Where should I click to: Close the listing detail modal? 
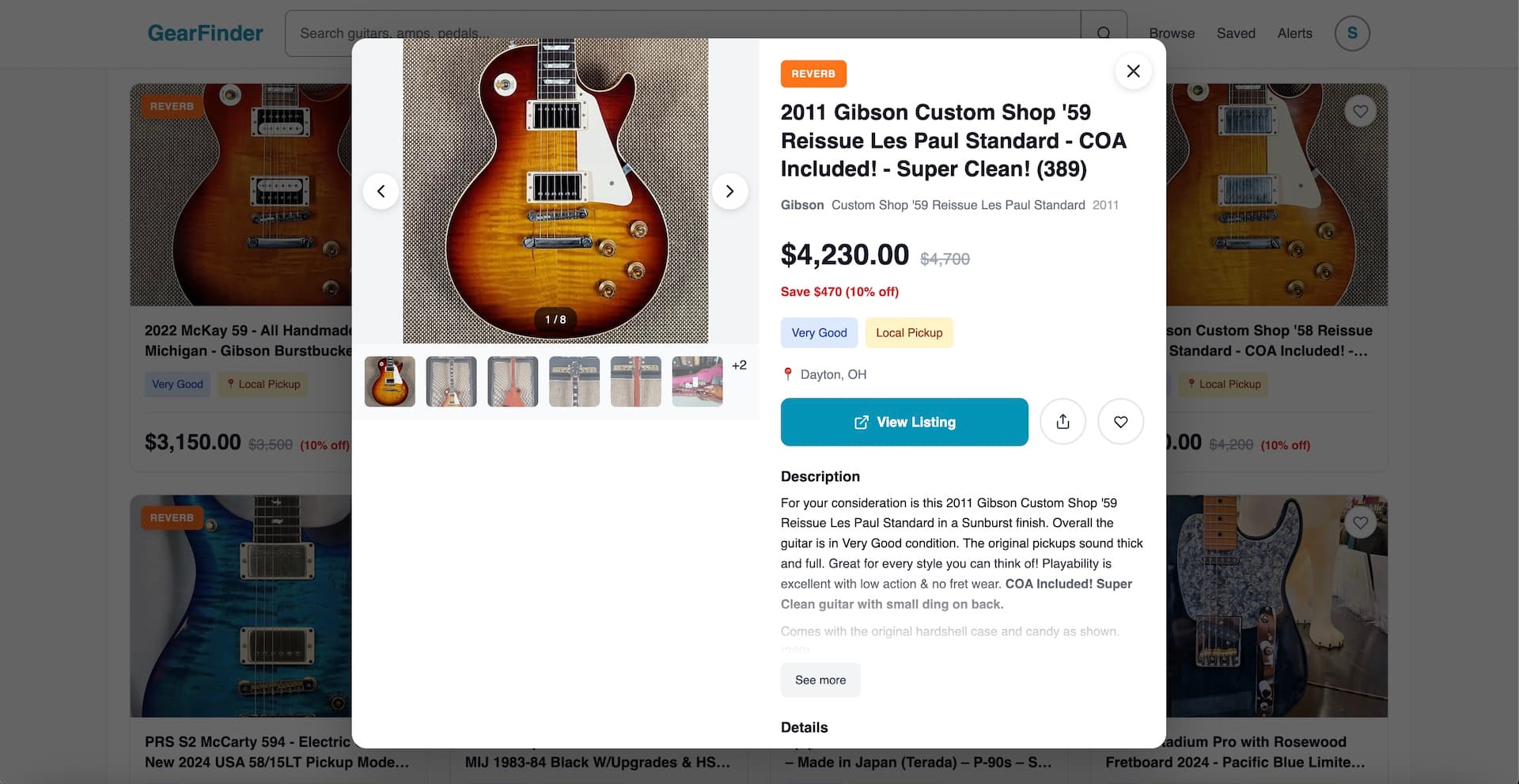1133,71
